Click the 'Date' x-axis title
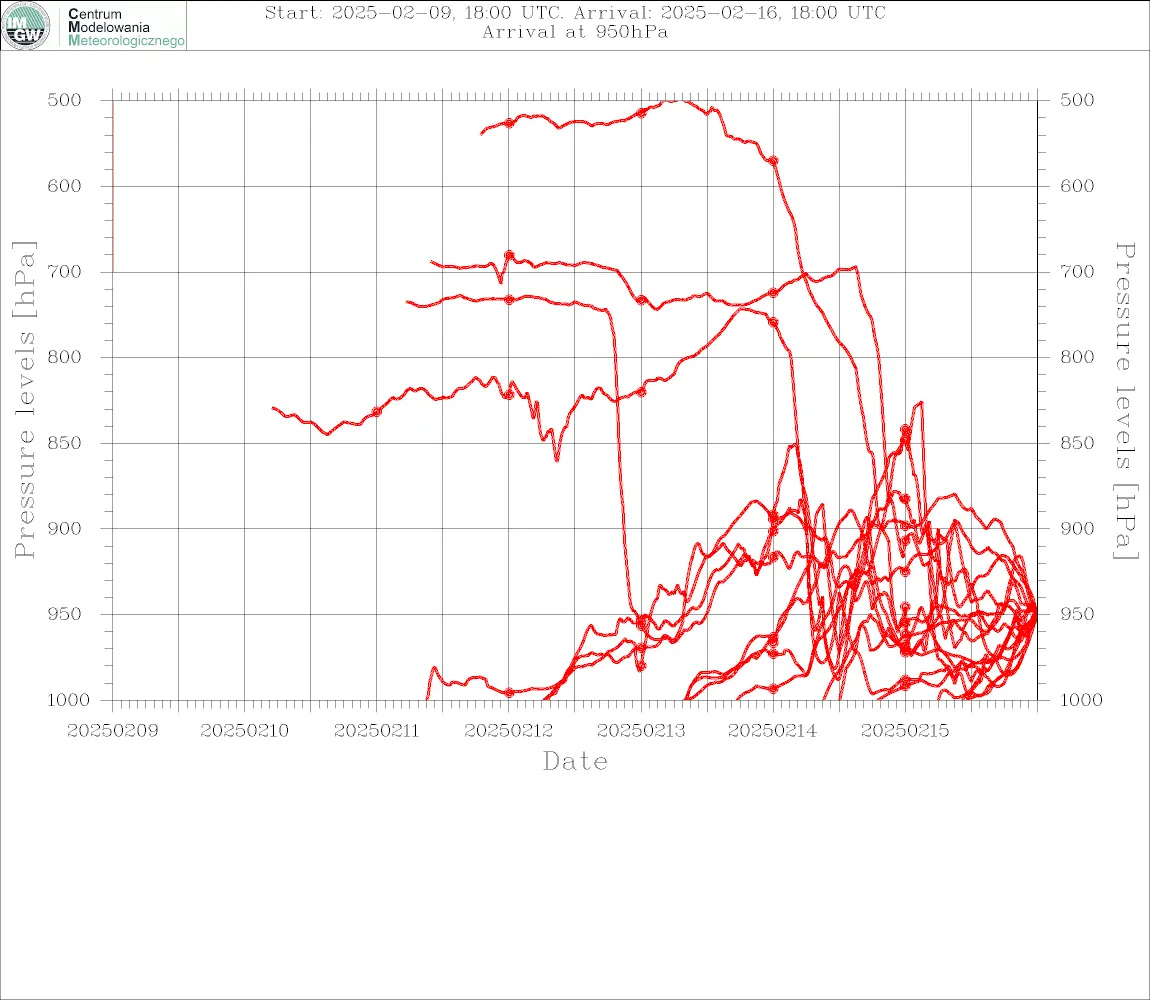1150x1000 pixels. pyautogui.click(x=576, y=762)
